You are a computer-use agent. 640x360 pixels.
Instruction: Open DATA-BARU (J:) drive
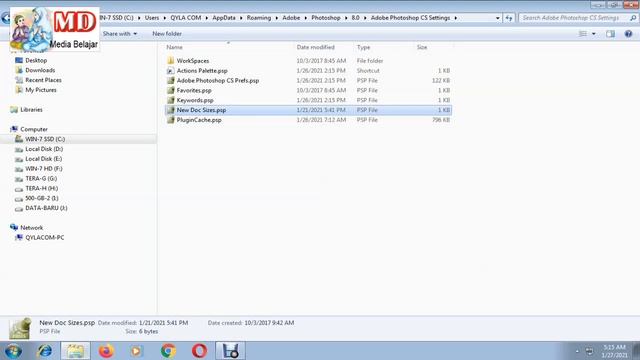(46, 208)
